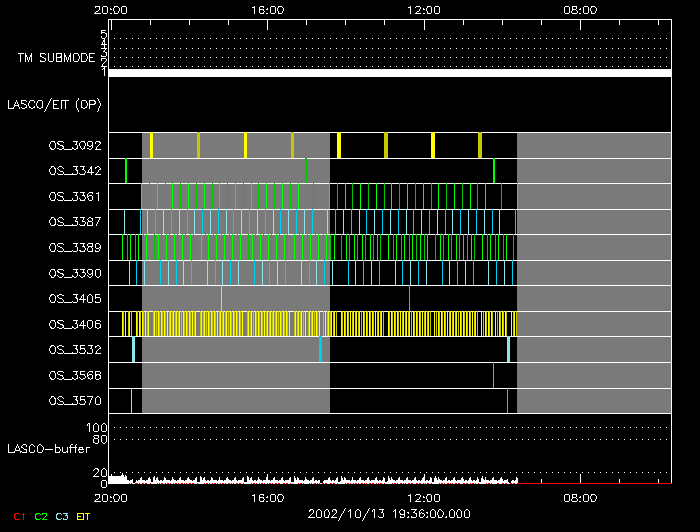Image resolution: width=700 pixels, height=532 pixels.
Task: Click the leftmost yellow marker in OS_3092 row
Action: pos(151,145)
